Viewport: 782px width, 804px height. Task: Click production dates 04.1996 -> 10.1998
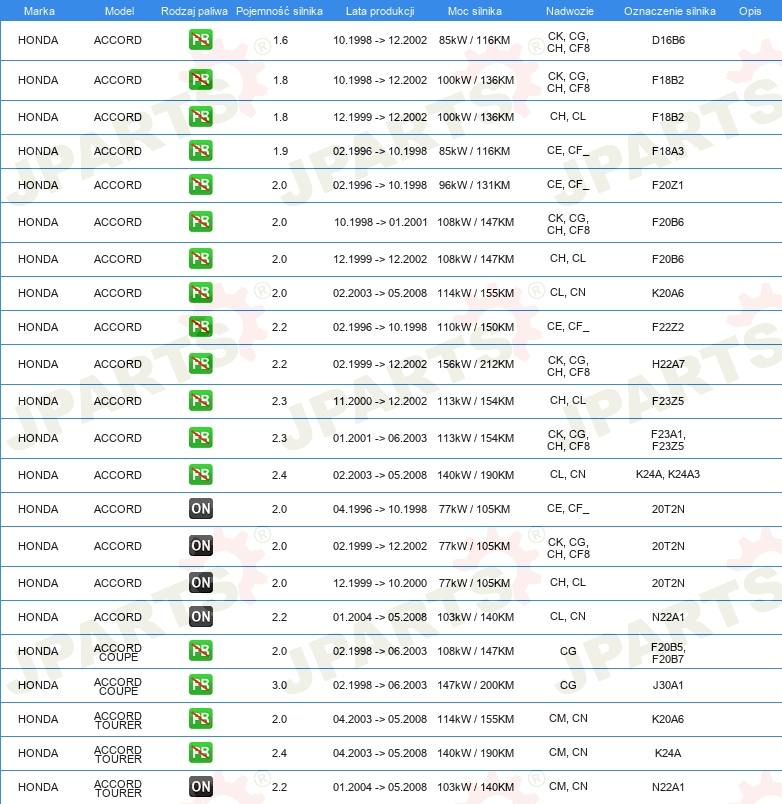[380, 509]
